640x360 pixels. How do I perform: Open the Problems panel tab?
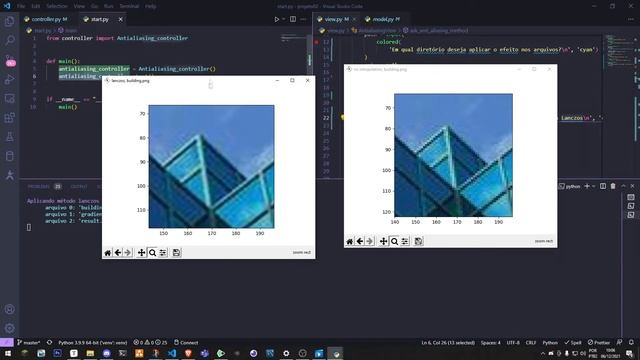tap(39, 186)
